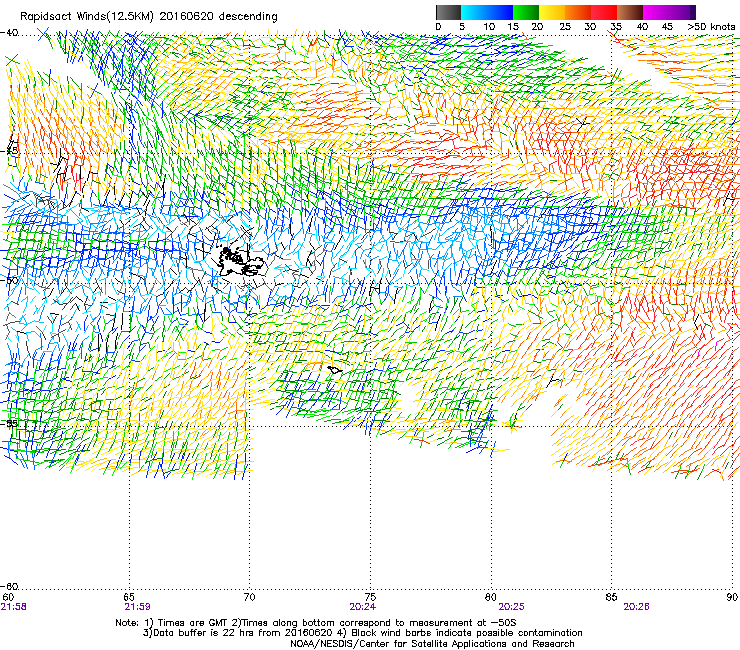Click the '0' legend scale label

(438, 27)
